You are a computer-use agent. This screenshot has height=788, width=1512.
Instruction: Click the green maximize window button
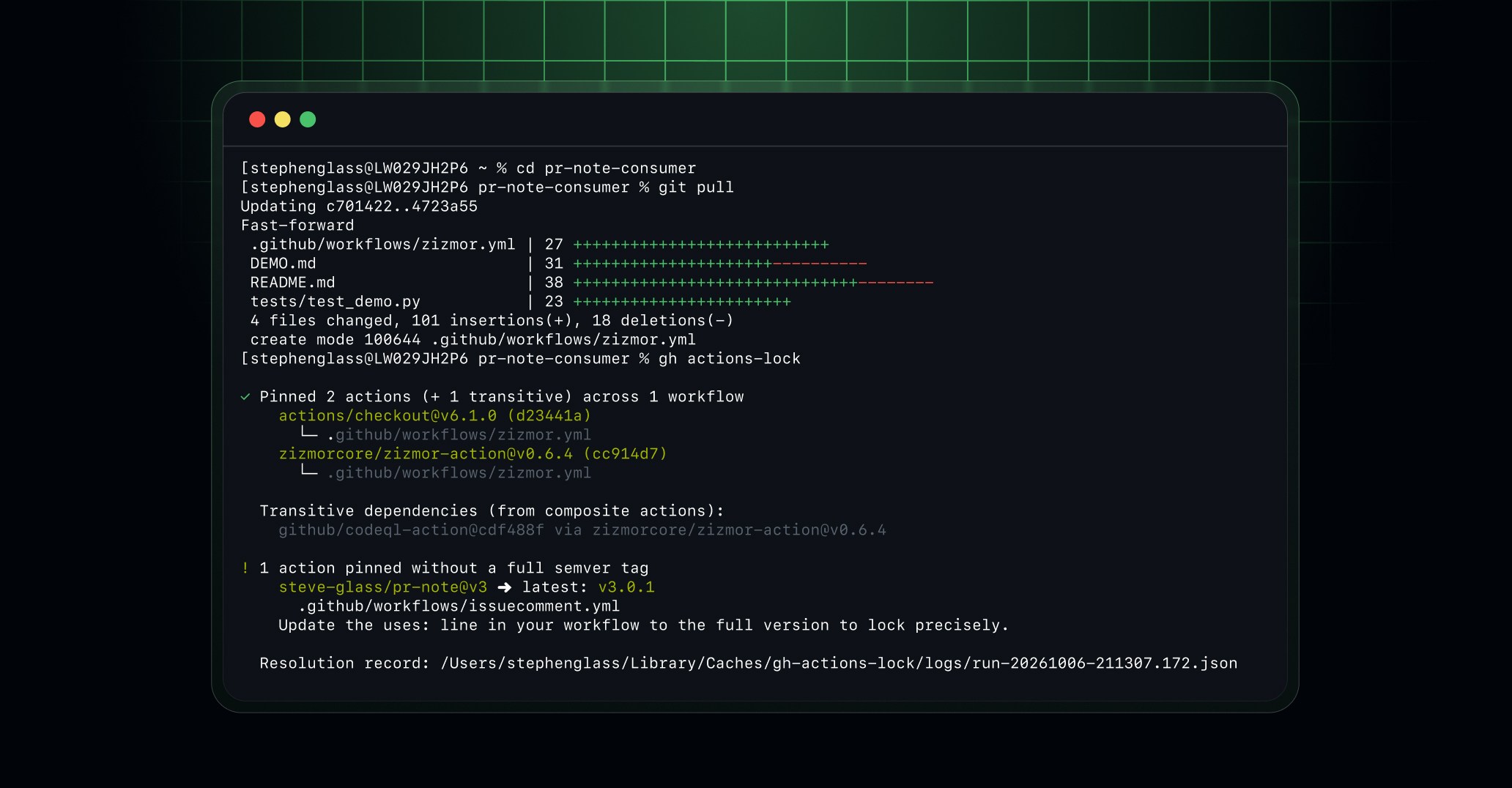308,119
